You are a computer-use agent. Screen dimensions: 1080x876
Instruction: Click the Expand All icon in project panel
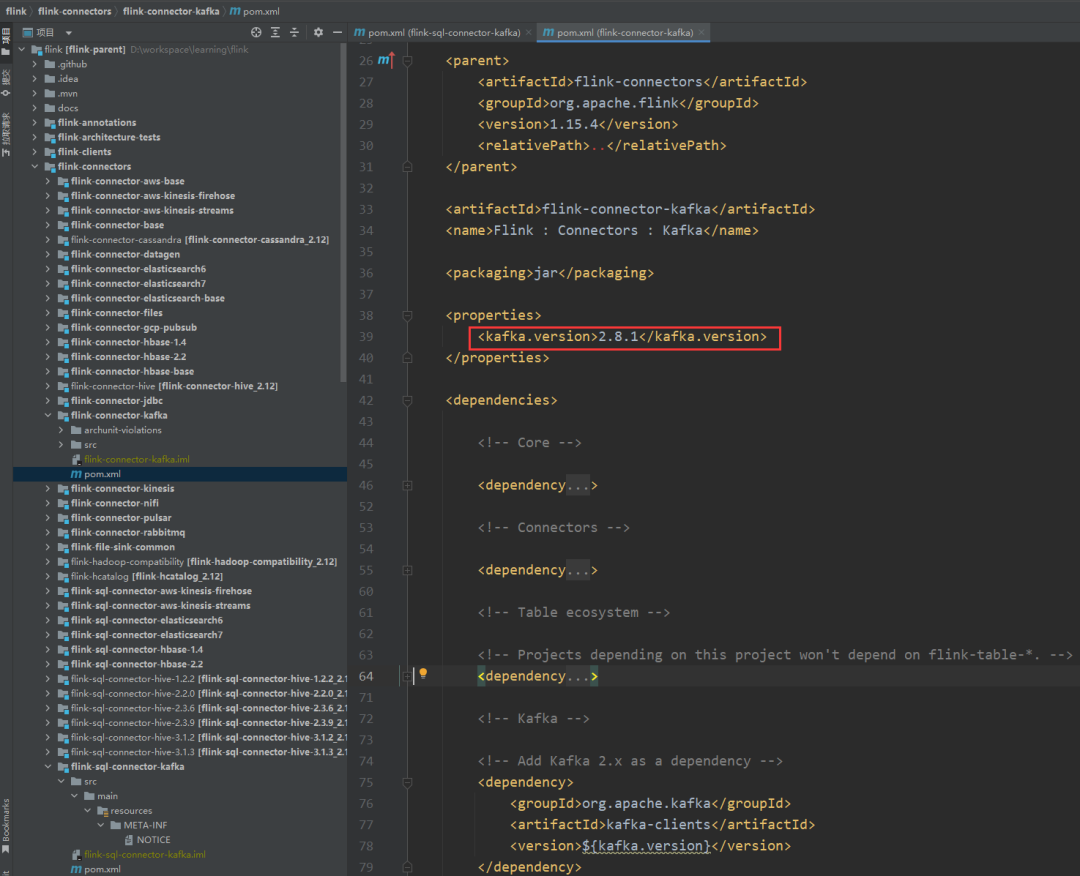[275, 32]
